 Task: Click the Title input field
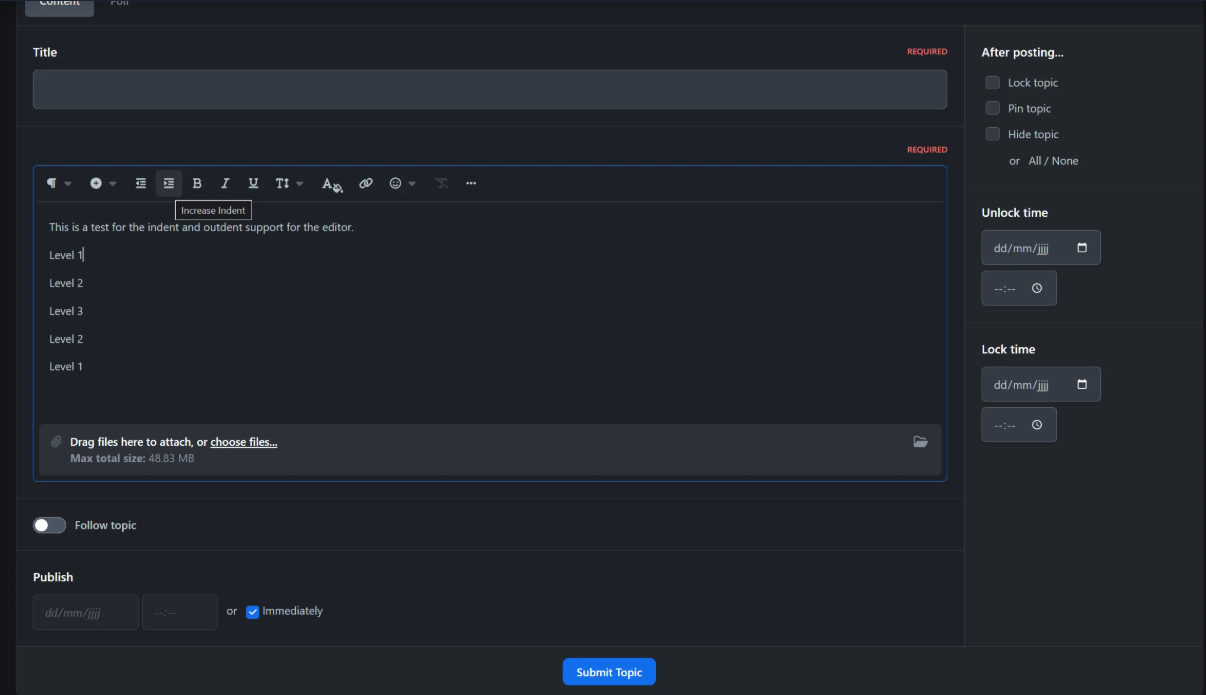[490, 89]
